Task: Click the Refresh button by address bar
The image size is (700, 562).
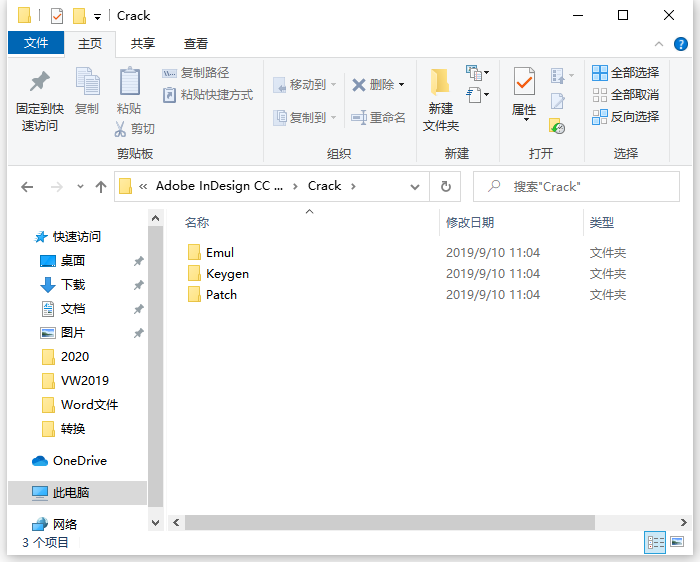Action: coord(446,187)
